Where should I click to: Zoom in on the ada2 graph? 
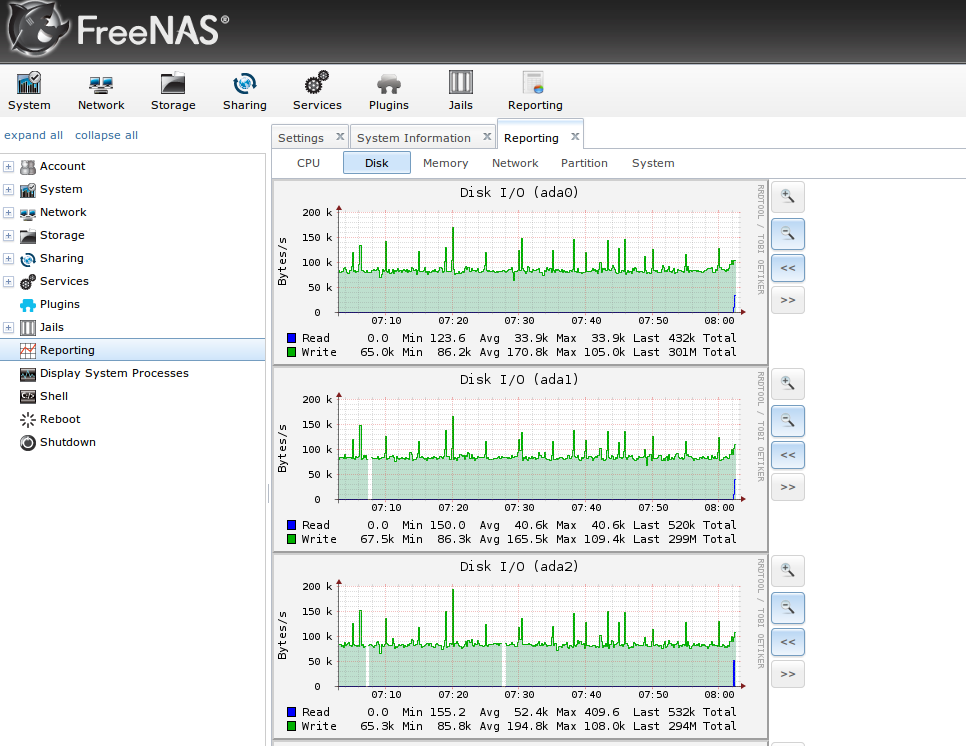[788, 571]
